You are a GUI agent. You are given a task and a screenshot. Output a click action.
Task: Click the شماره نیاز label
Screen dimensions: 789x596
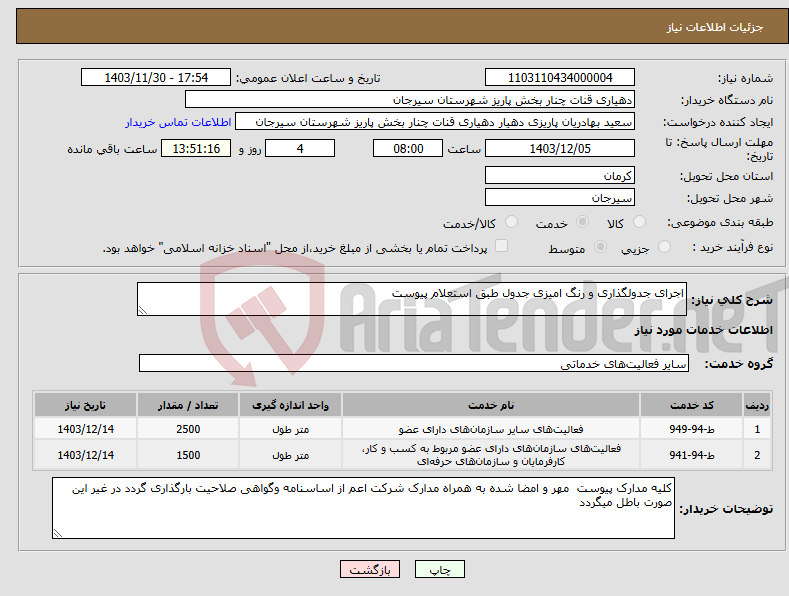coord(745,78)
